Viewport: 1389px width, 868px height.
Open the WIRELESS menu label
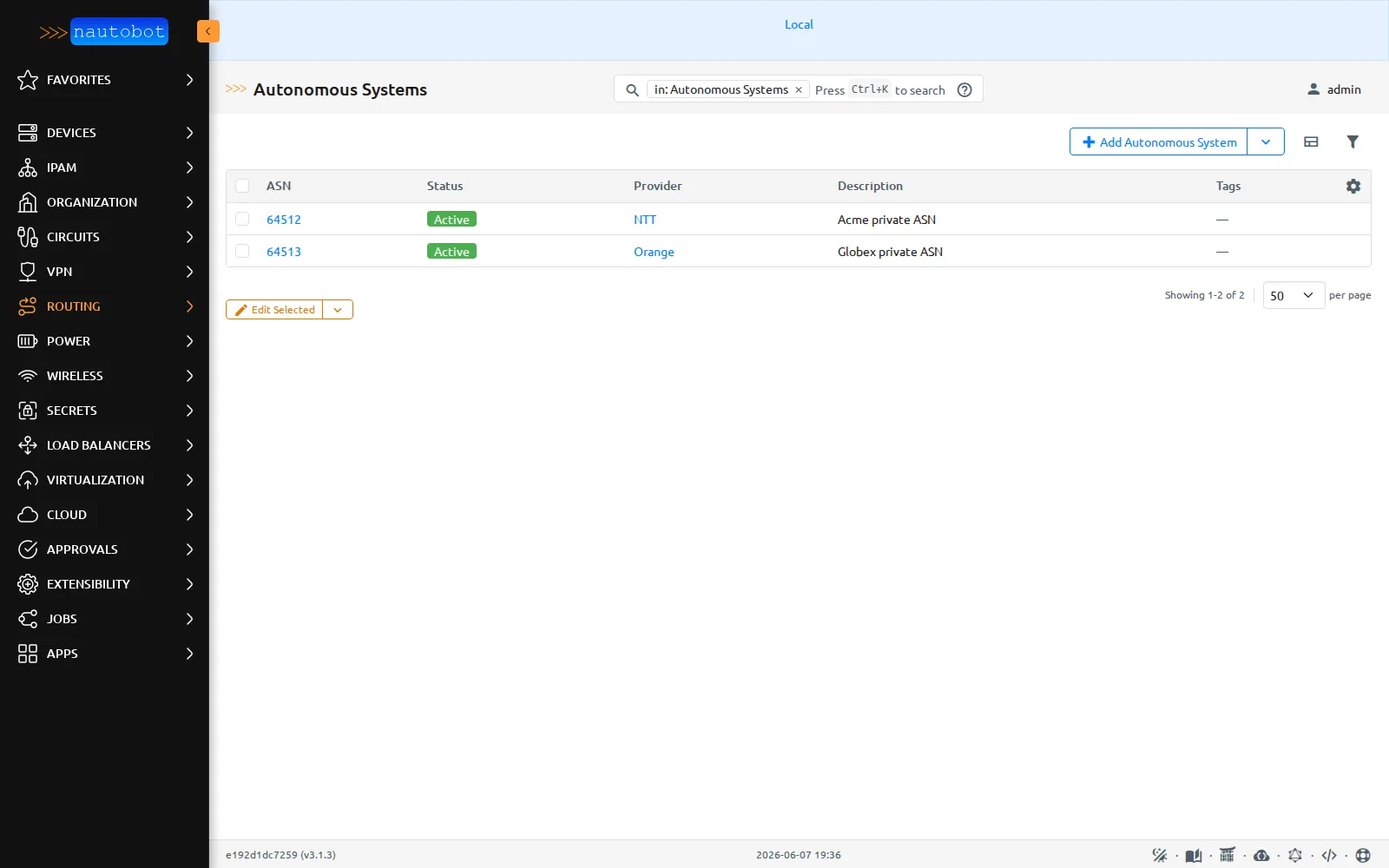(x=75, y=376)
